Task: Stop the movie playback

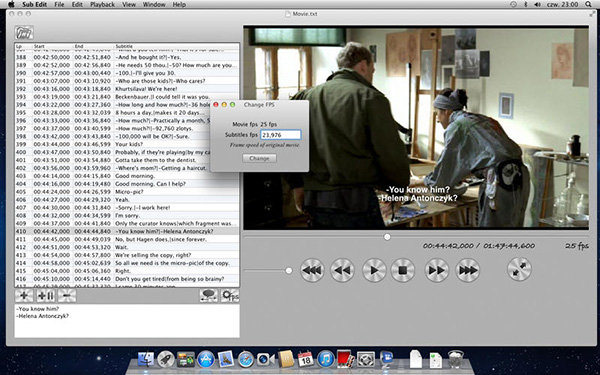Action: [403, 270]
